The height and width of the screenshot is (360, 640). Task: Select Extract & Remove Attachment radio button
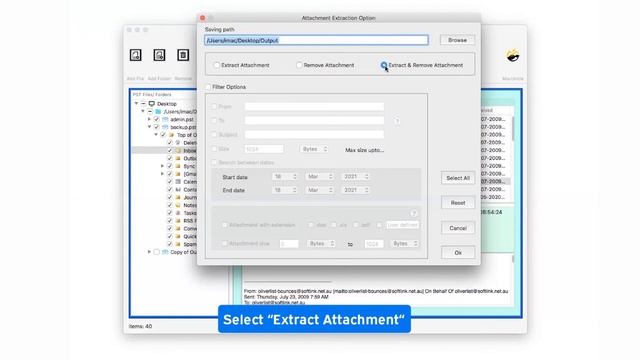tap(384, 65)
